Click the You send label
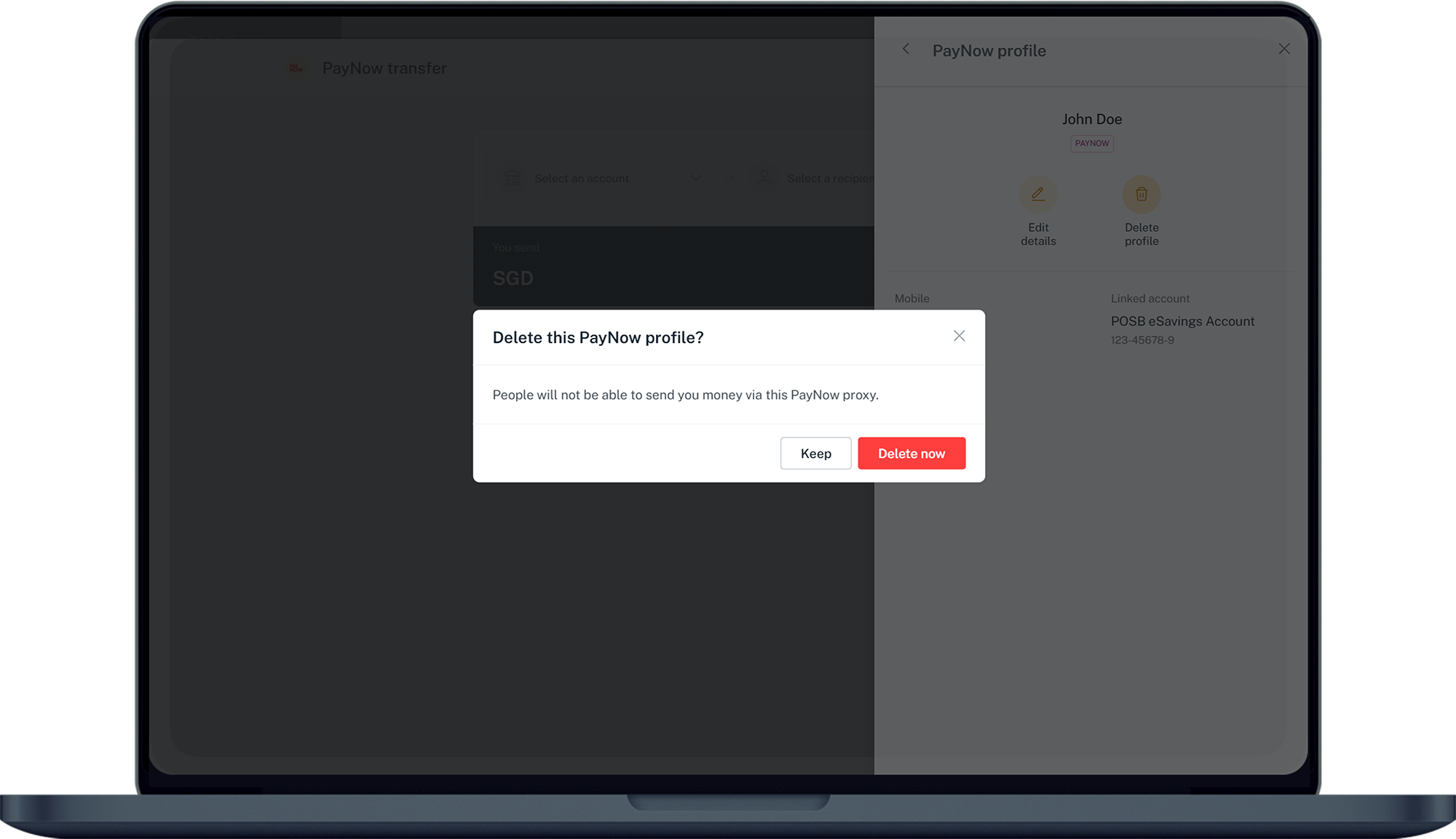This screenshot has width=1456, height=839. [516, 248]
